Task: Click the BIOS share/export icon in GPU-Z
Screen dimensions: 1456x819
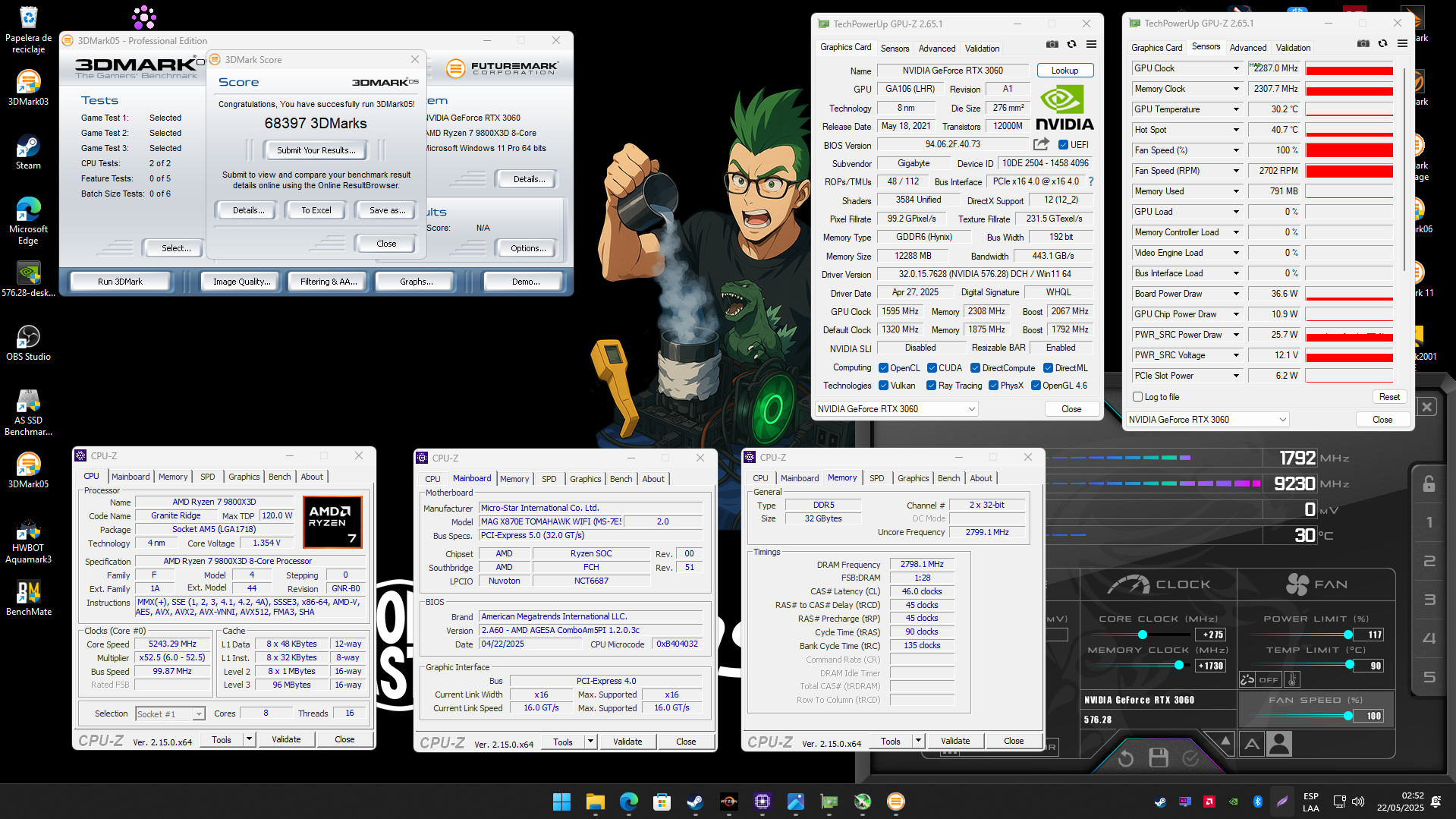Action: (x=1041, y=144)
